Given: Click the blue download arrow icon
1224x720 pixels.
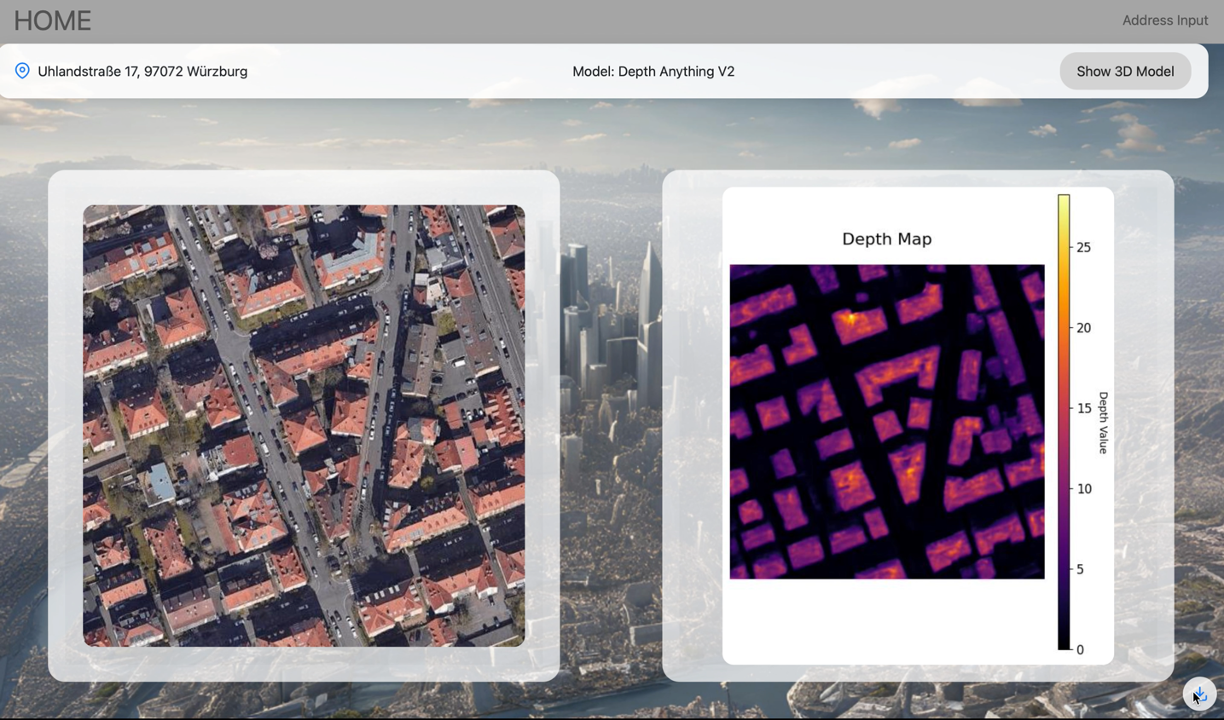Looking at the screenshot, I should point(1199,693).
